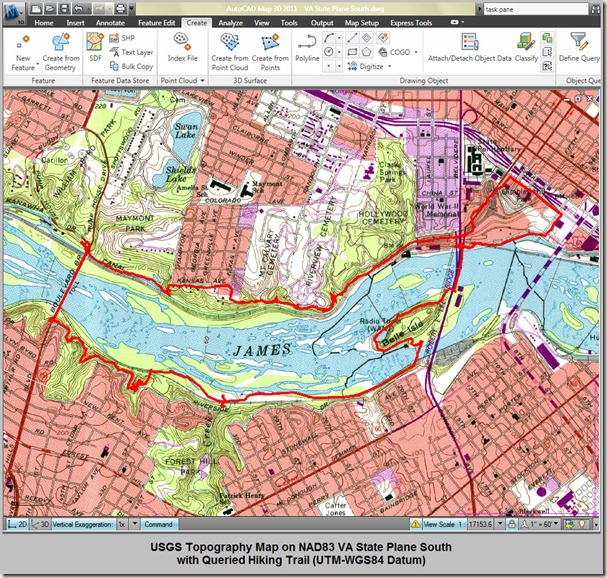607x578 pixels.
Task: Toggle the view scale lock icon
Action: [x=512, y=525]
